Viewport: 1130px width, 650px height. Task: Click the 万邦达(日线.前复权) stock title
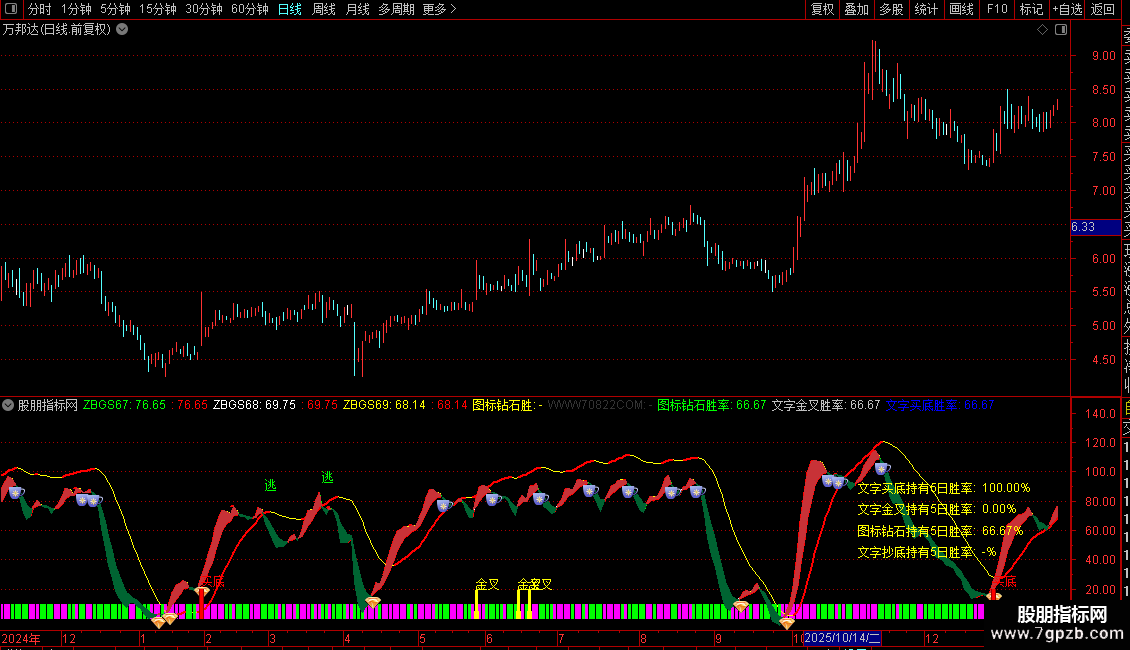pyautogui.click(x=57, y=30)
